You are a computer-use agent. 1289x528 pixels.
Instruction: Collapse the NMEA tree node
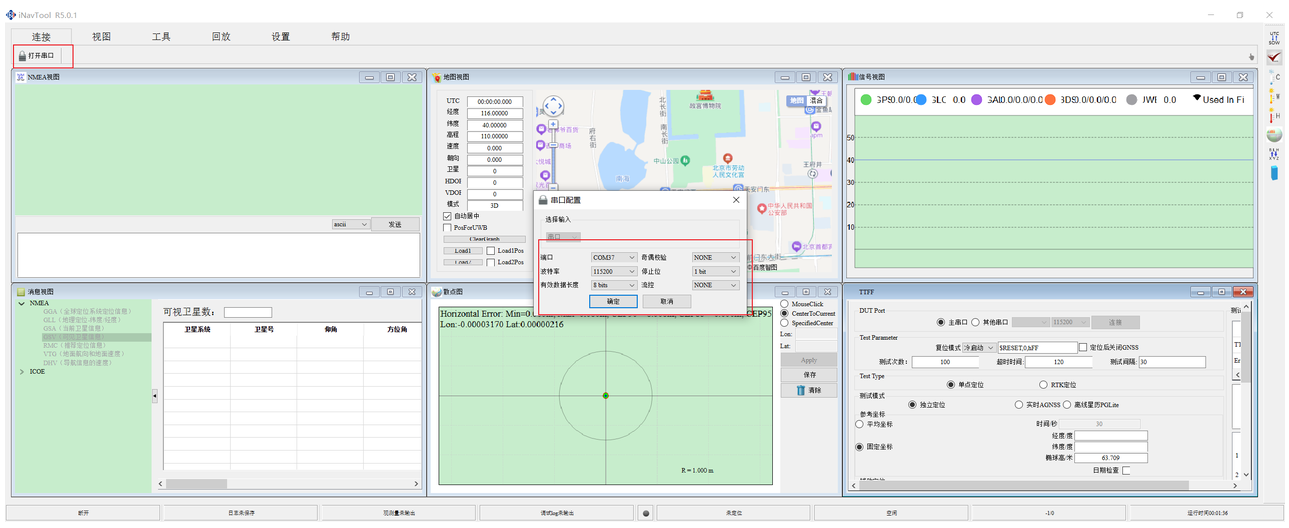point(22,303)
